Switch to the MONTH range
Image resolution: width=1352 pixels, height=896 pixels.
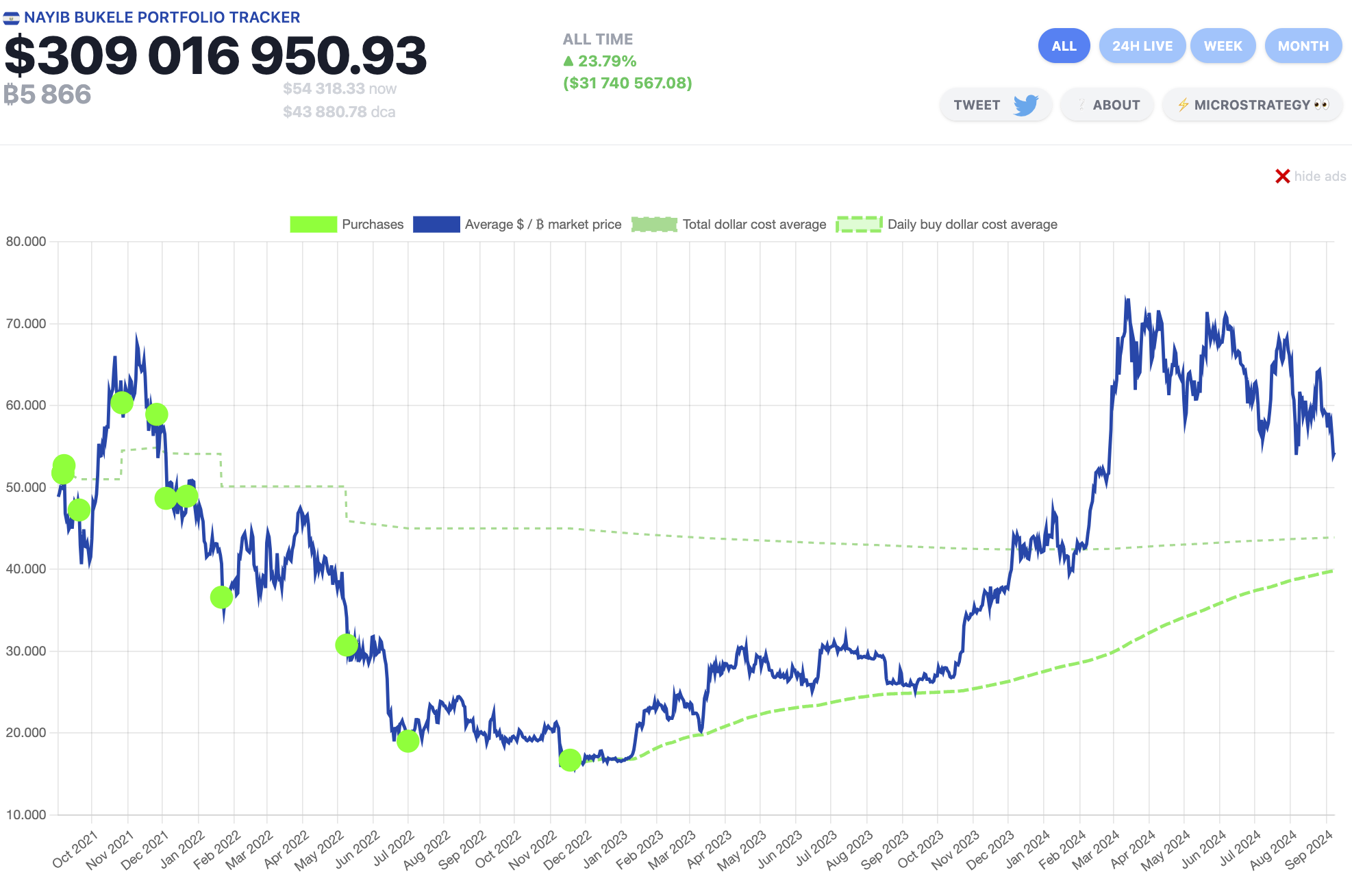[x=1303, y=46]
